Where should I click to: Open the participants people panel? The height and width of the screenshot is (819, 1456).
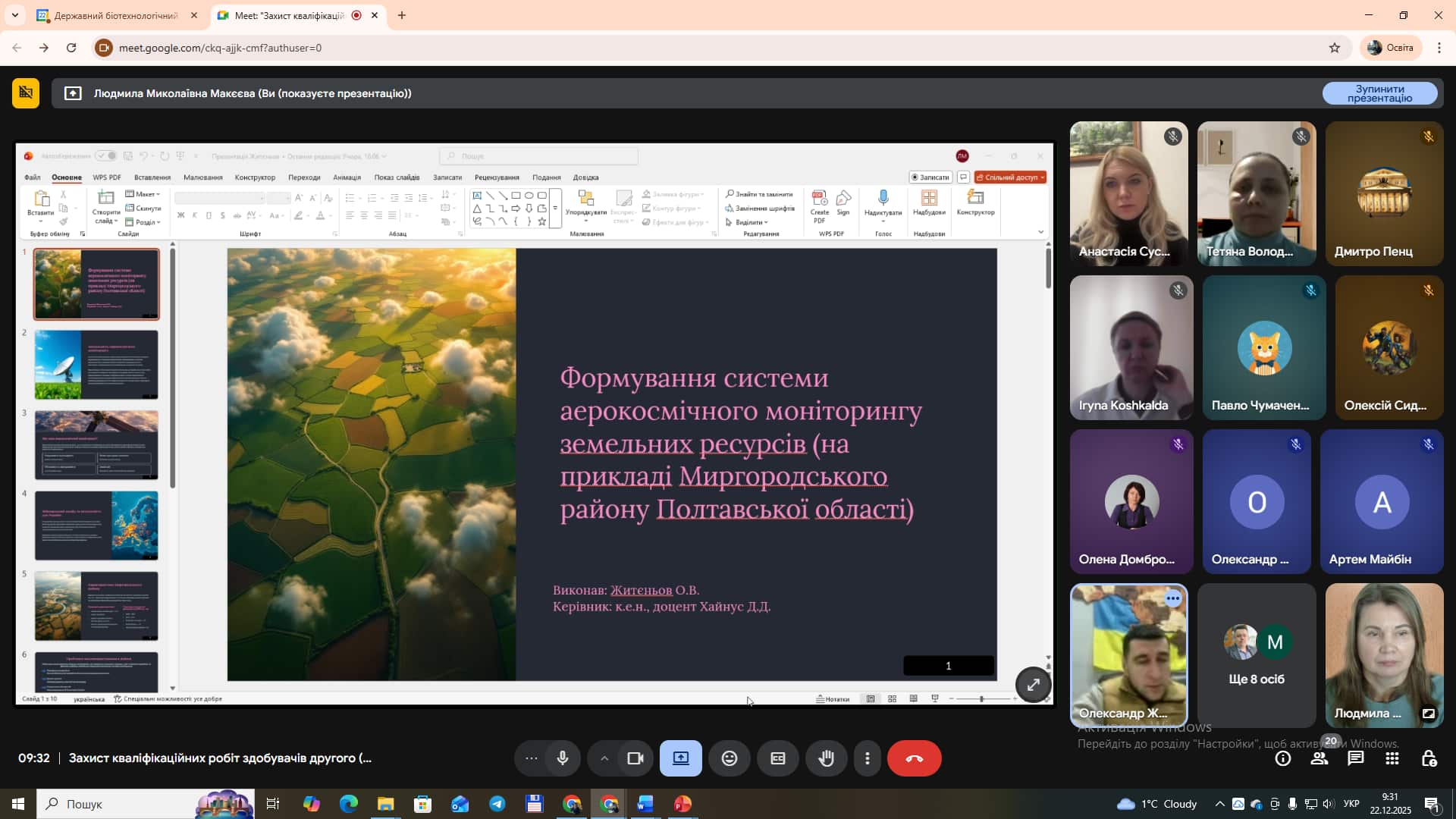[1319, 758]
